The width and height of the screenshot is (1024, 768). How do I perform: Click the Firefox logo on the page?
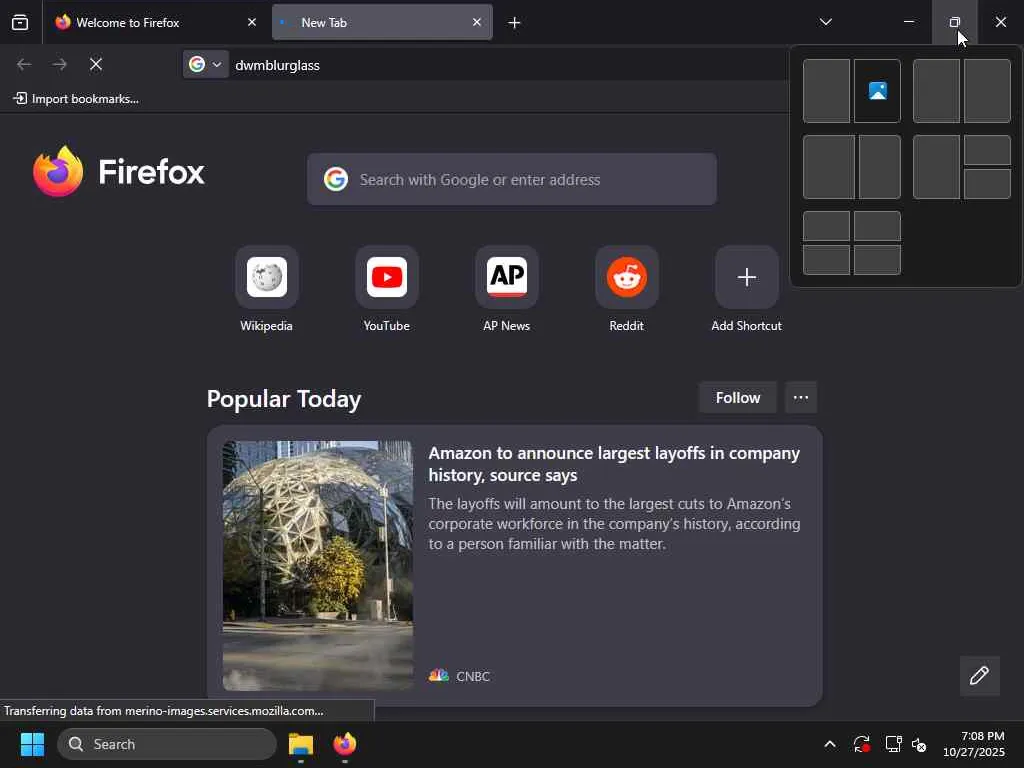(119, 172)
